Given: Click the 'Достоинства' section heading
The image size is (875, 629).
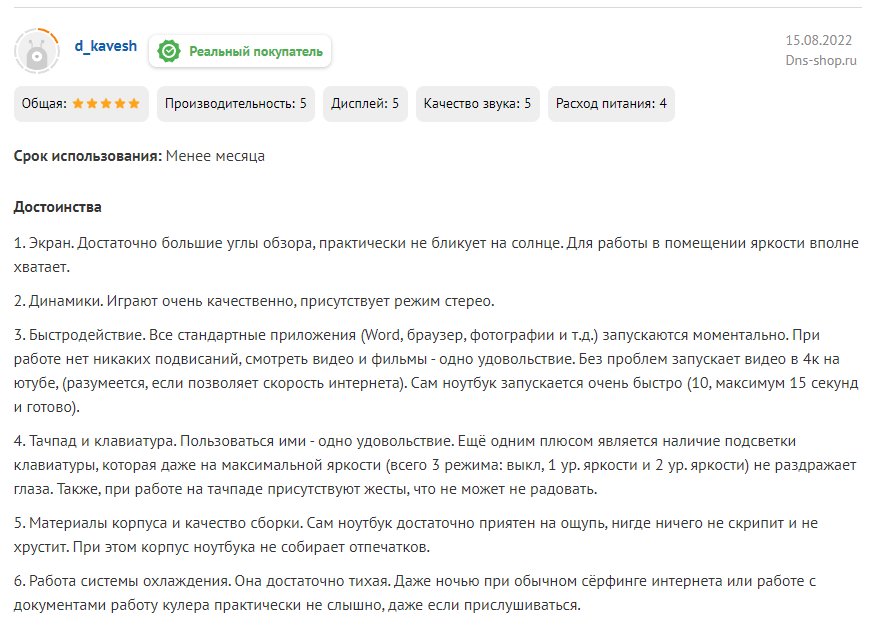Looking at the screenshot, I should [x=57, y=207].
